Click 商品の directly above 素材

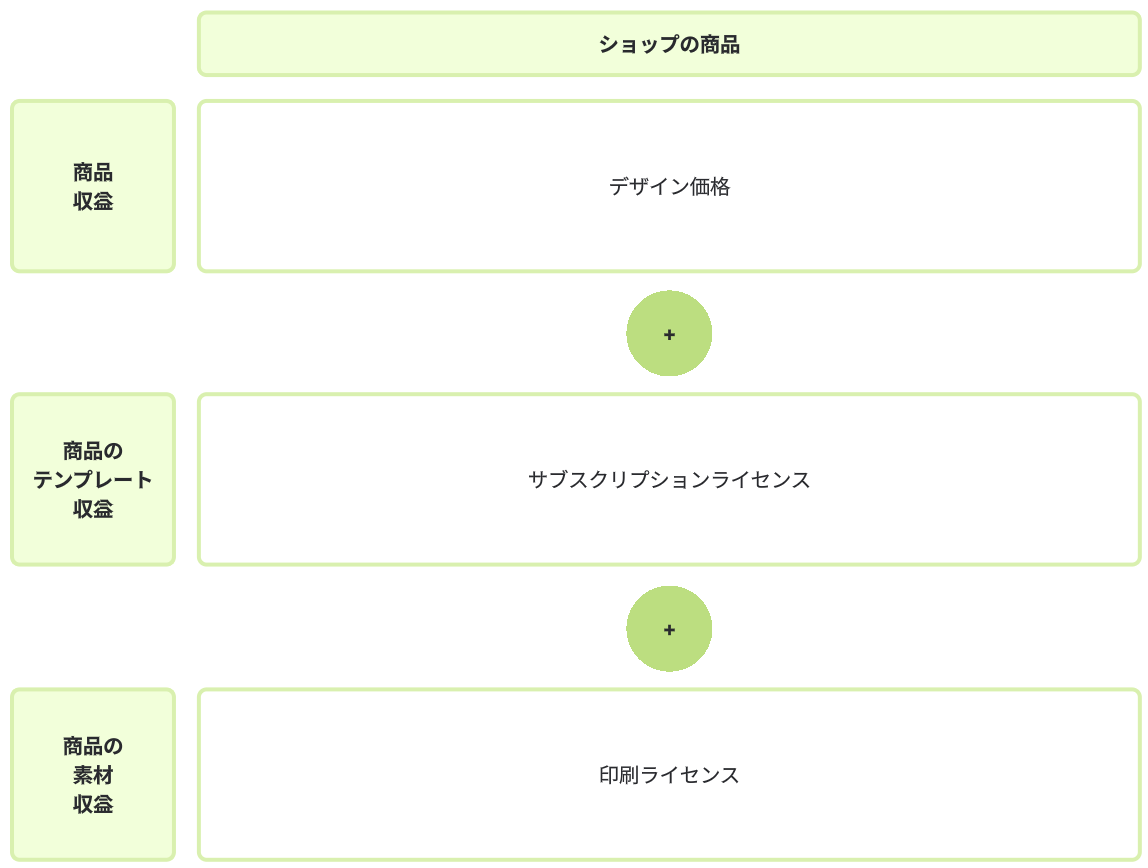point(93,746)
